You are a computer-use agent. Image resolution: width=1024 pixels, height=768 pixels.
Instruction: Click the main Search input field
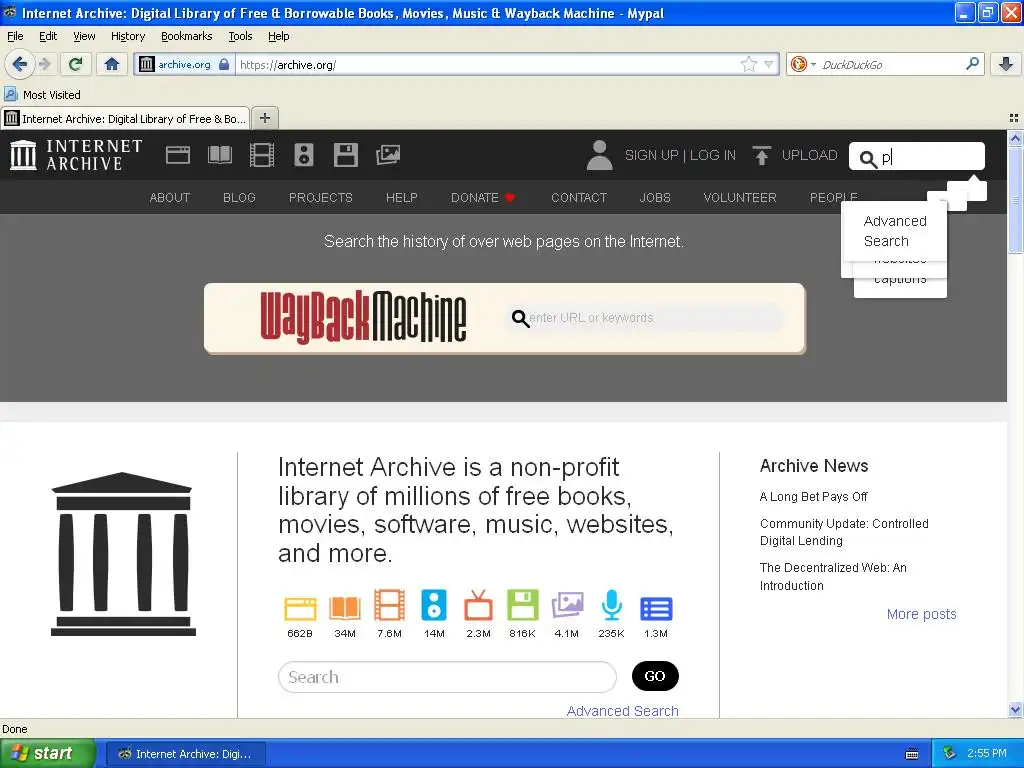click(447, 677)
